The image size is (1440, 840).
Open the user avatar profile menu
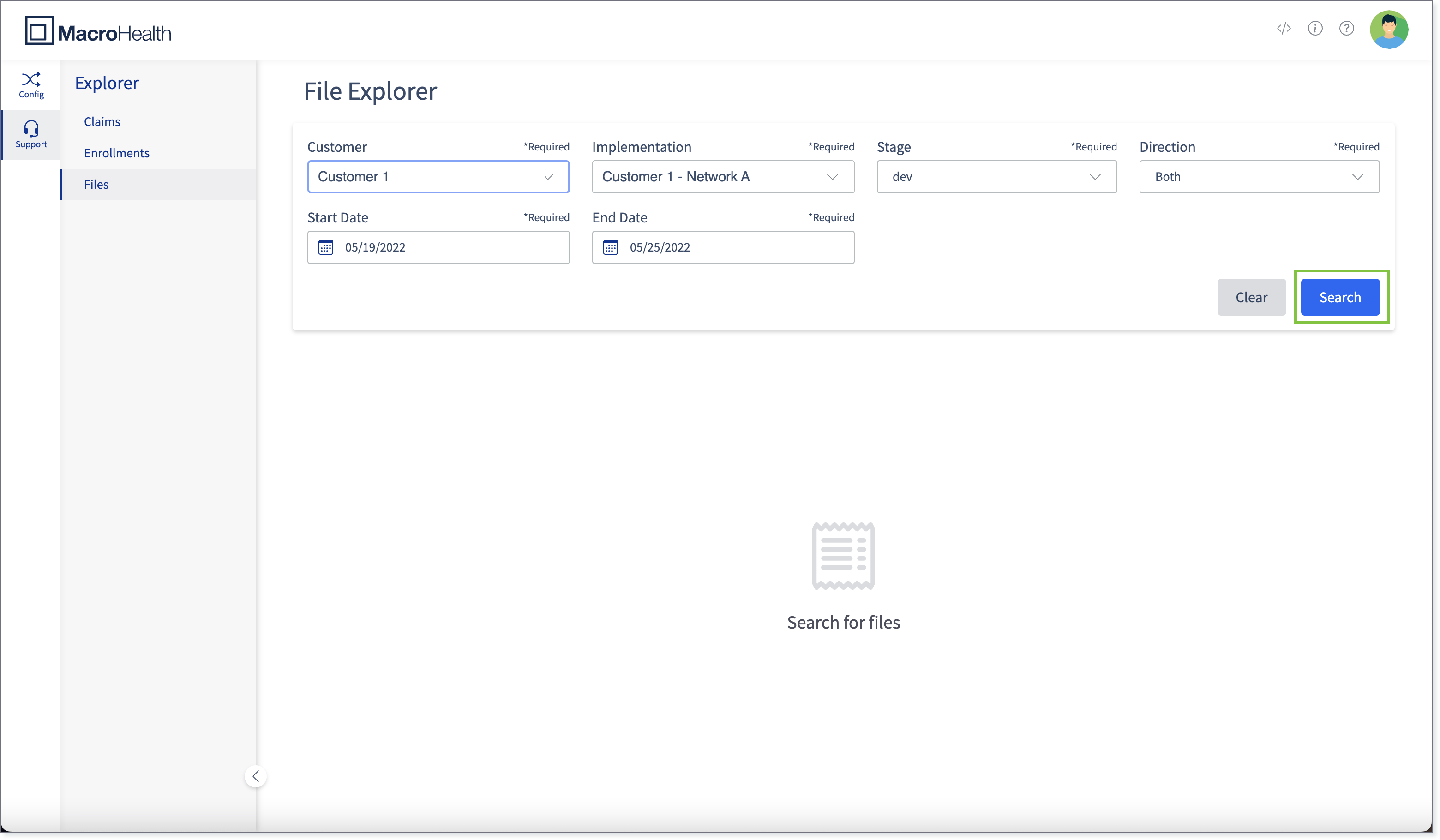coord(1389,29)
